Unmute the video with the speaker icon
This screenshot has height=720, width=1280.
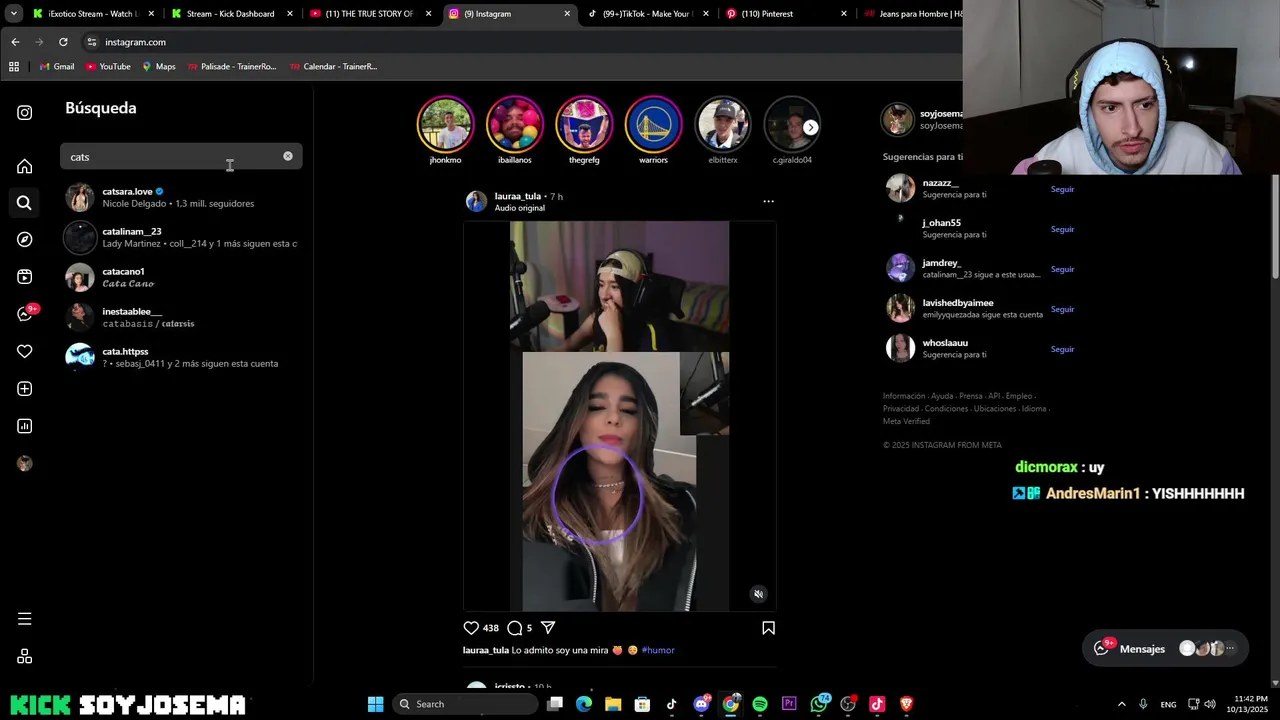[758, 594]
